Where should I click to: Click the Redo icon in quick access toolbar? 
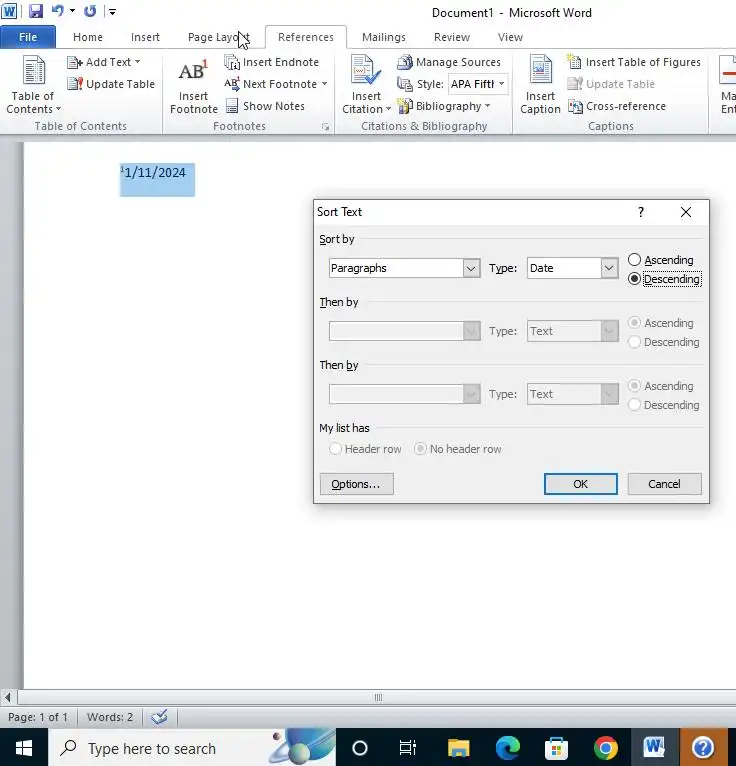pos(90,11)
